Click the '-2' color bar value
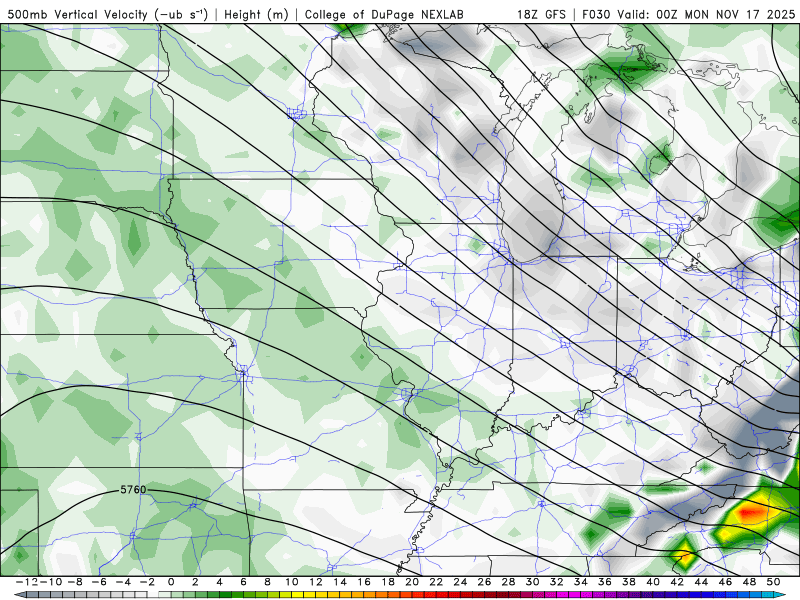The height and width of the screenshot is (600, 800). [x=146, y=582]
